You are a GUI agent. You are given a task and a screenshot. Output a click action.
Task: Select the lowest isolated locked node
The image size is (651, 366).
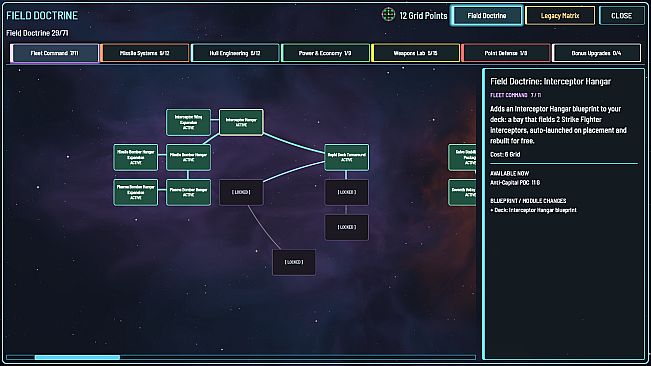pos(294,262)
